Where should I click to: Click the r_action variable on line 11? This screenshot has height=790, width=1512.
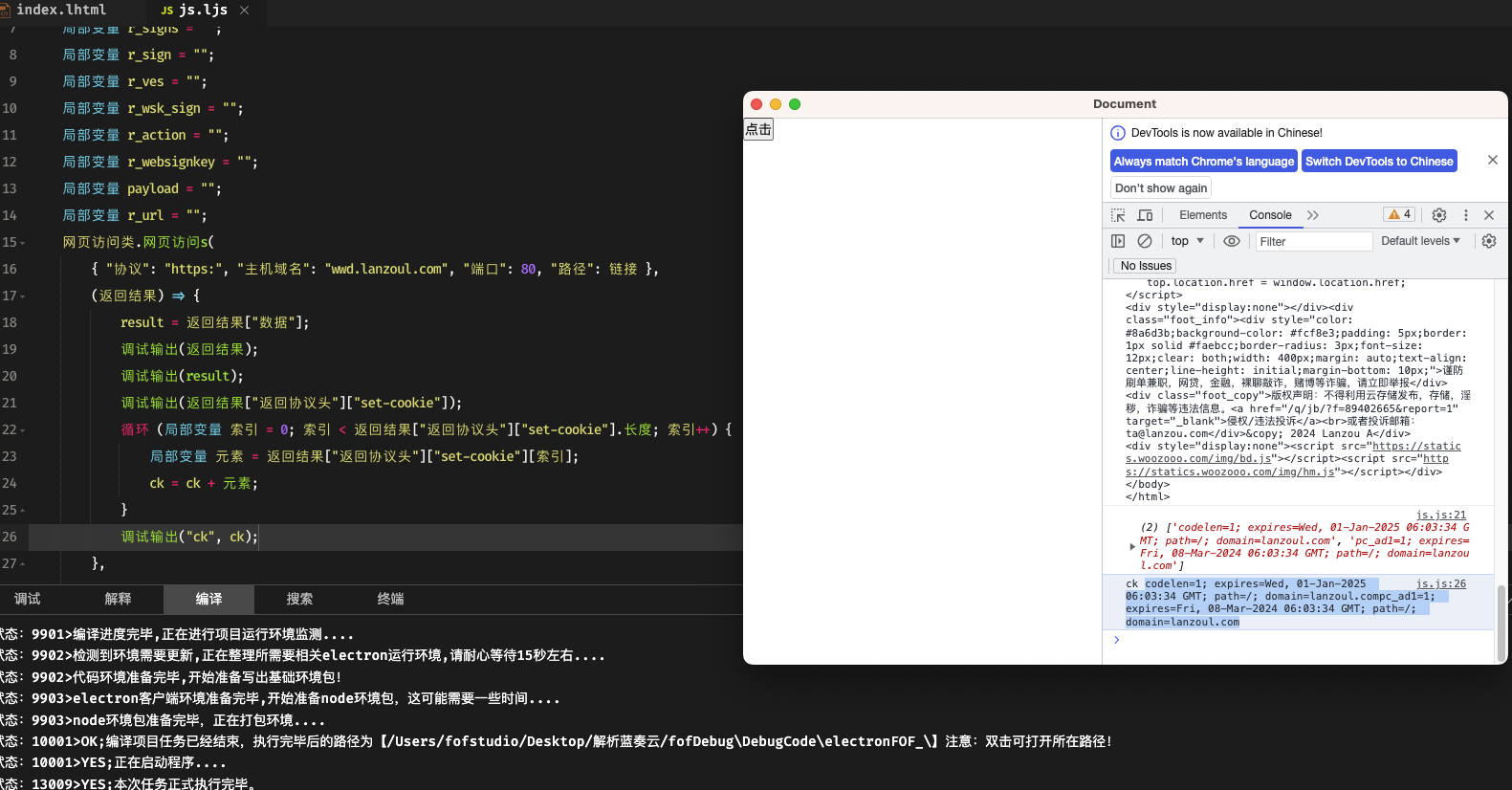tap(157, 136)
